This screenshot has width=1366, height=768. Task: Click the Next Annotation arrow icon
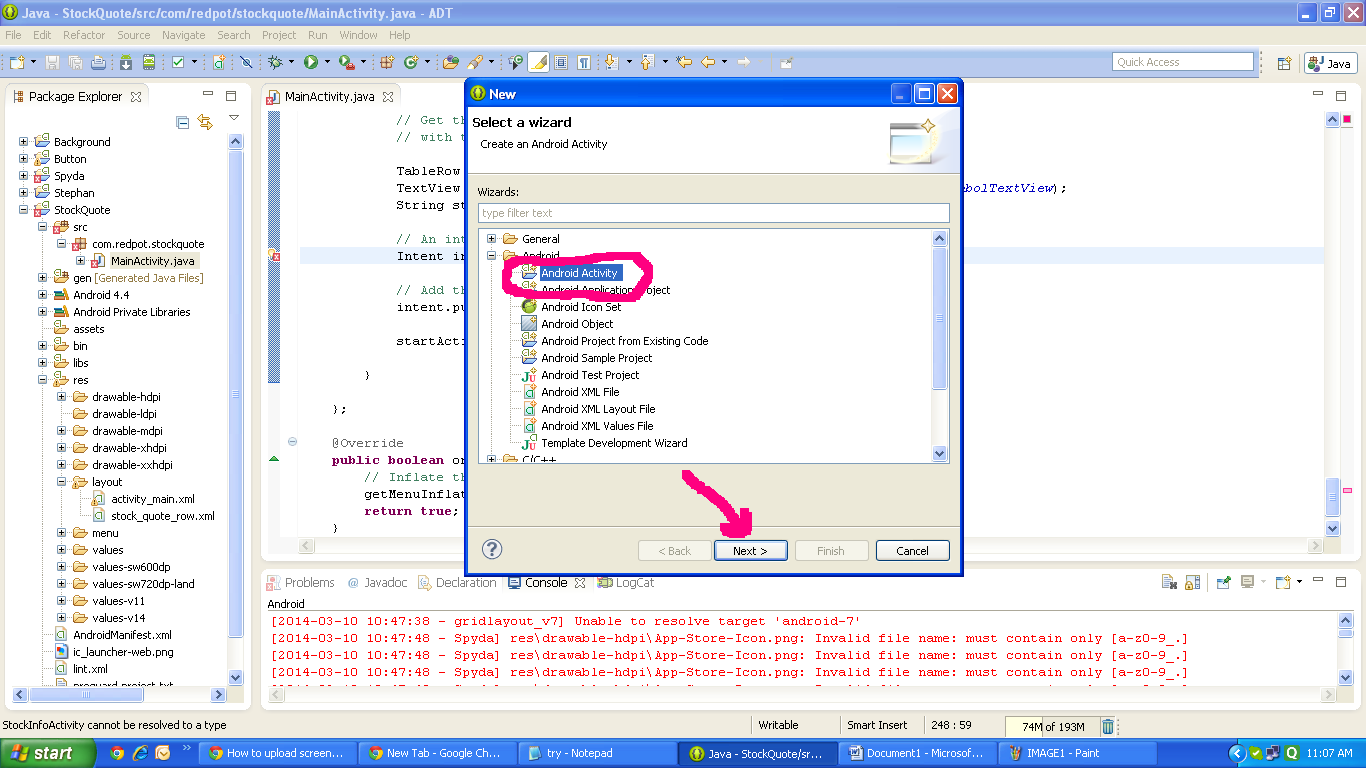point(609,62)
